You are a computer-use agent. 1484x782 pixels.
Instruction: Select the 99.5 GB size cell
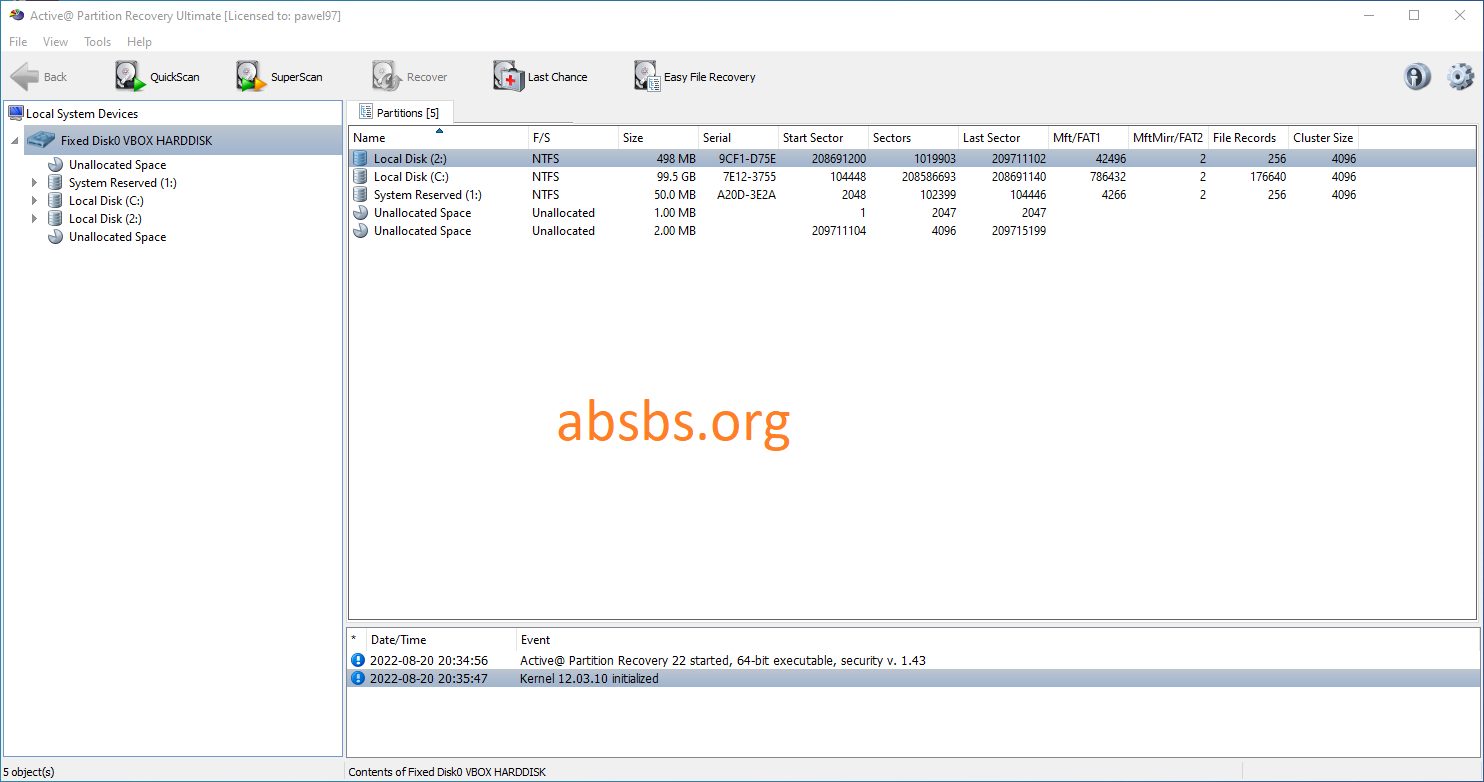[x=674, y=177]
